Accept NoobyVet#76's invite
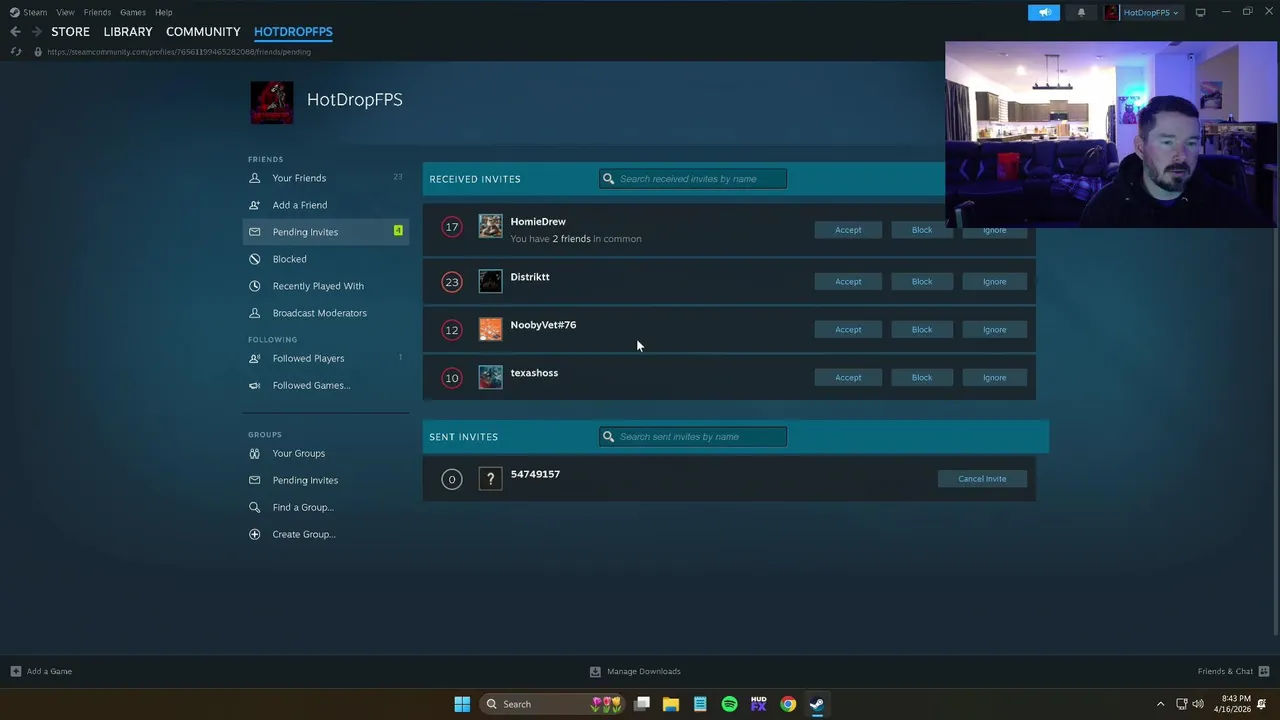The image size is (1280, 720). [848, 330]
